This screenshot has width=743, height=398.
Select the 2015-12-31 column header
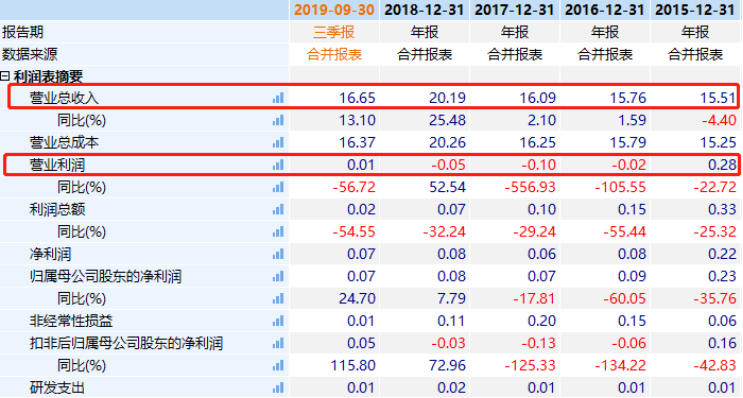click(x=695, y=10)
